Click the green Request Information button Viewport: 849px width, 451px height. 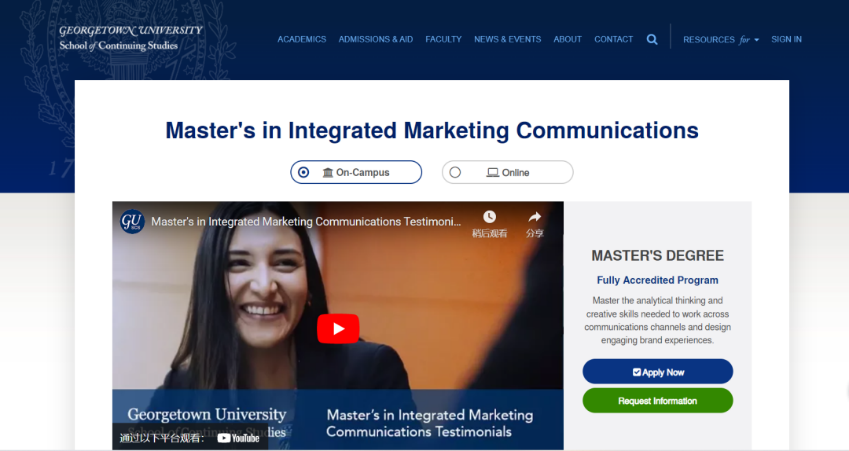(657, 401)
